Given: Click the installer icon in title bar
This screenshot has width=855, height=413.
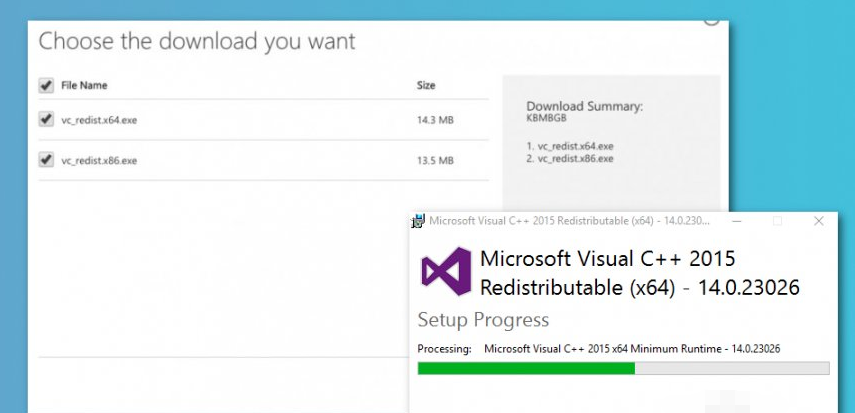Looking at the screenshot, I should pos(420,221).
